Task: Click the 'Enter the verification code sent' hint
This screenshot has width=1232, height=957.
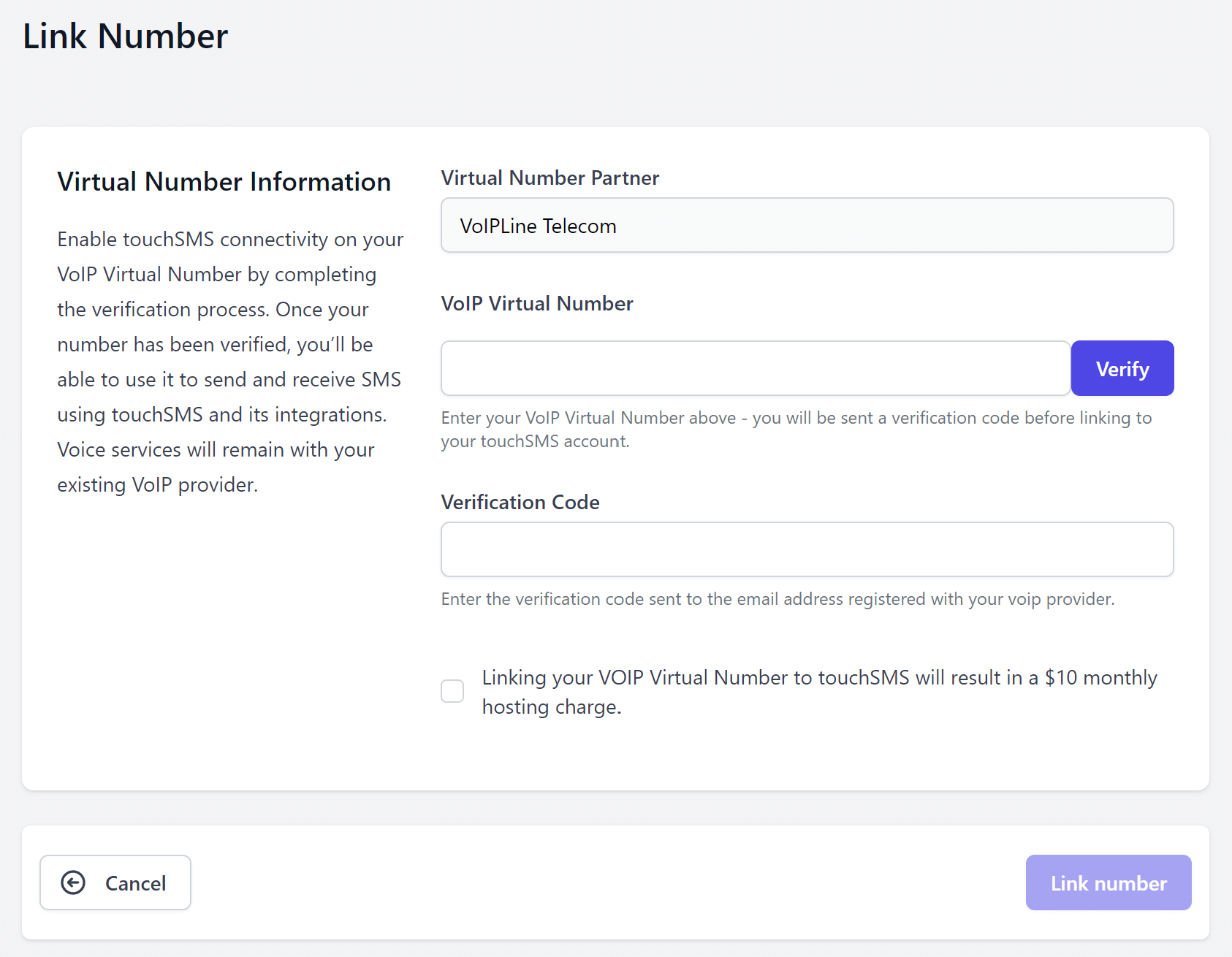Action: [777, 599]
